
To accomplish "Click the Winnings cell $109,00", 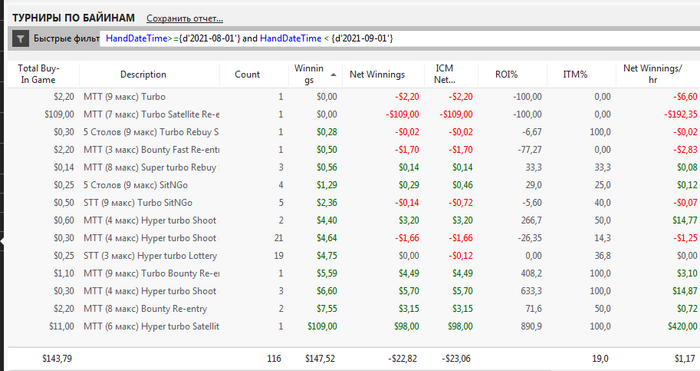I will coord(322,326).
